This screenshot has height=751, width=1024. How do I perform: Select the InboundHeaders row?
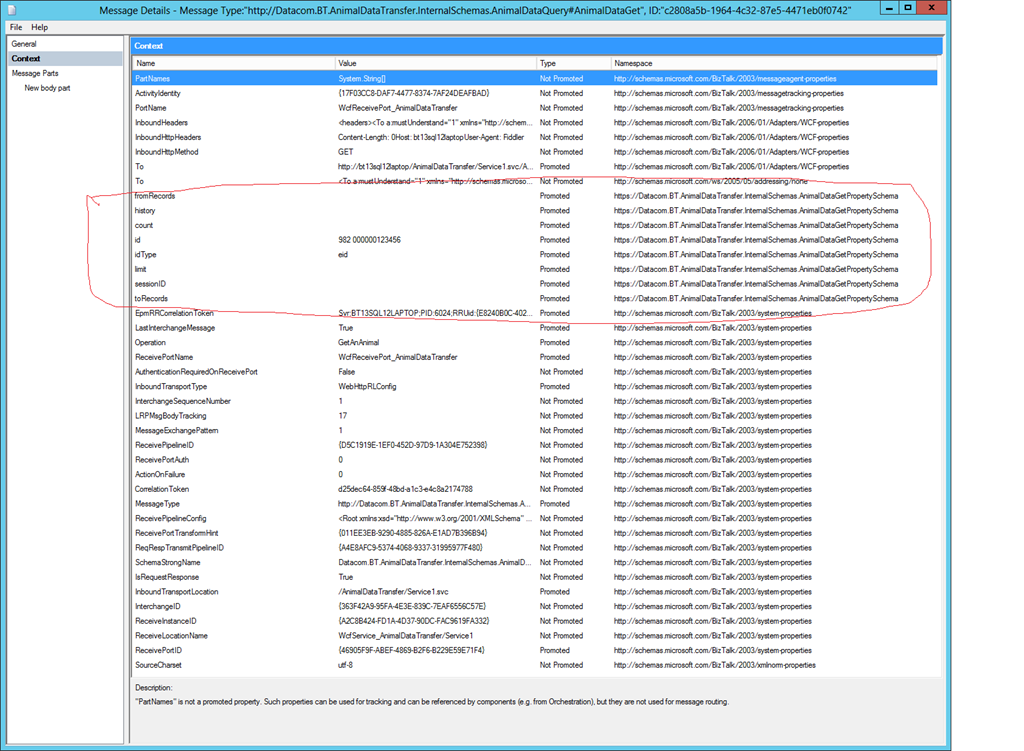pos(535,123)
